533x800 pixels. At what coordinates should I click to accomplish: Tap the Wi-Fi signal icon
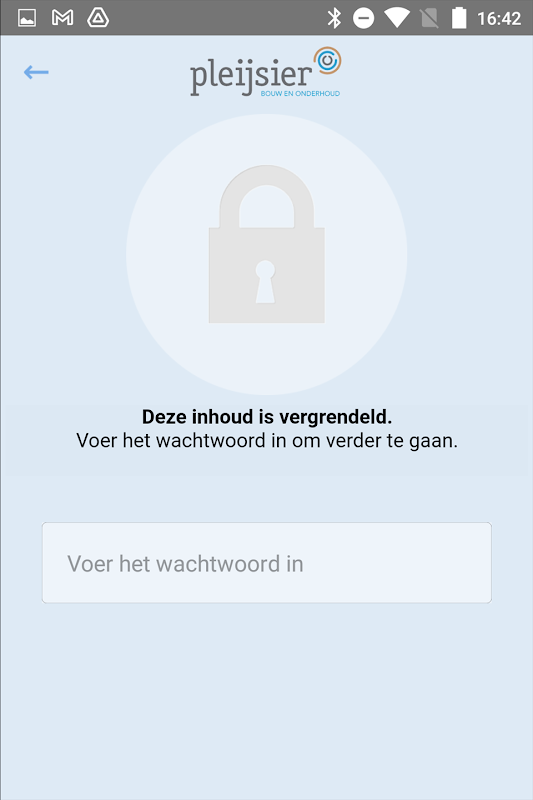[397, 18]
